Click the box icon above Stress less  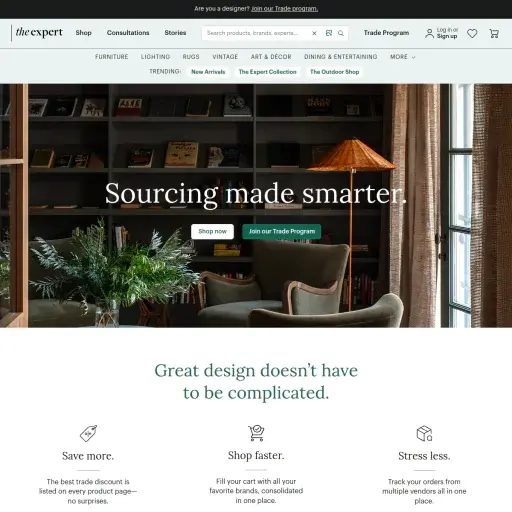tap(424, 433)
